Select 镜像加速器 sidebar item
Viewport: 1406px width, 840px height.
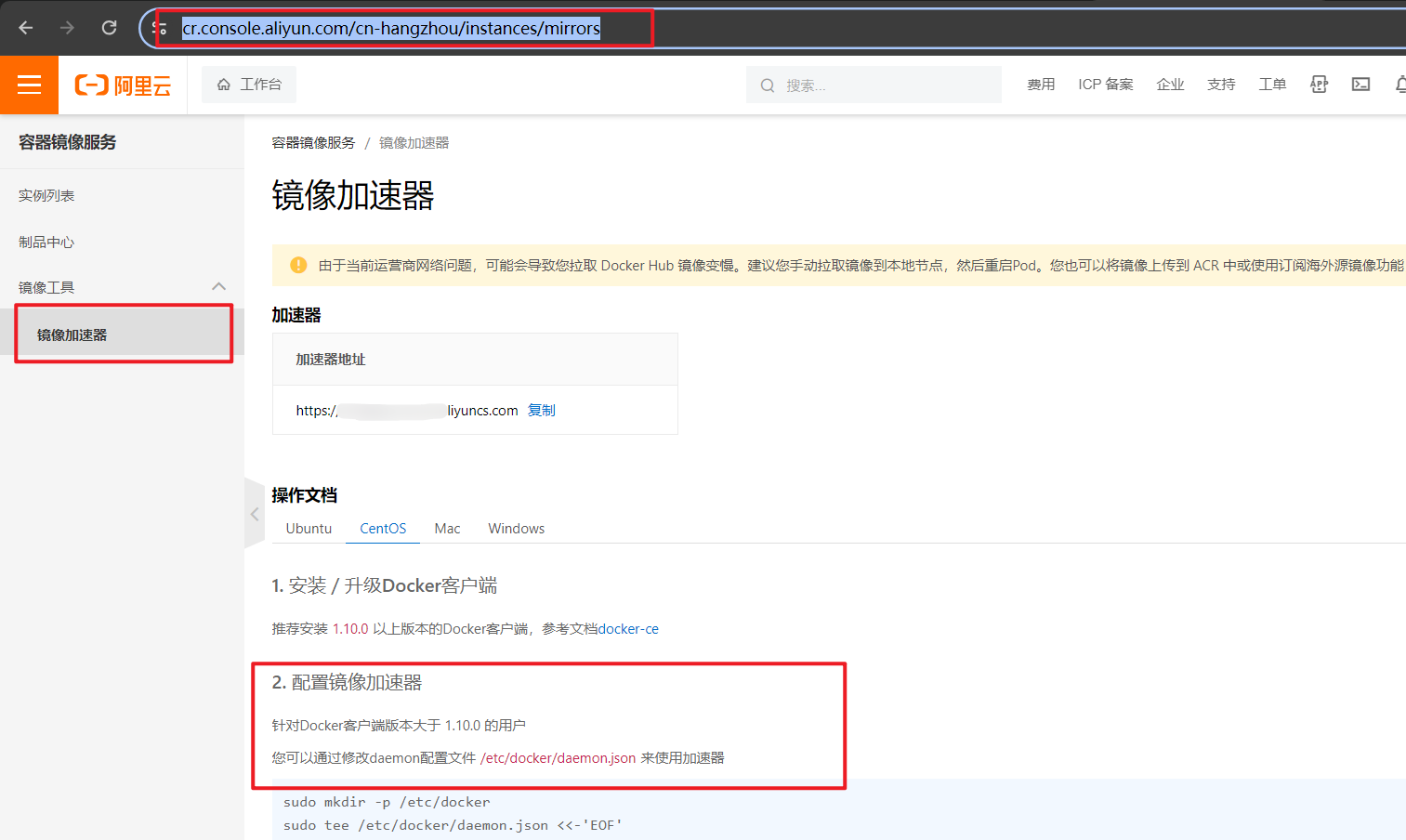pos(123,335)
